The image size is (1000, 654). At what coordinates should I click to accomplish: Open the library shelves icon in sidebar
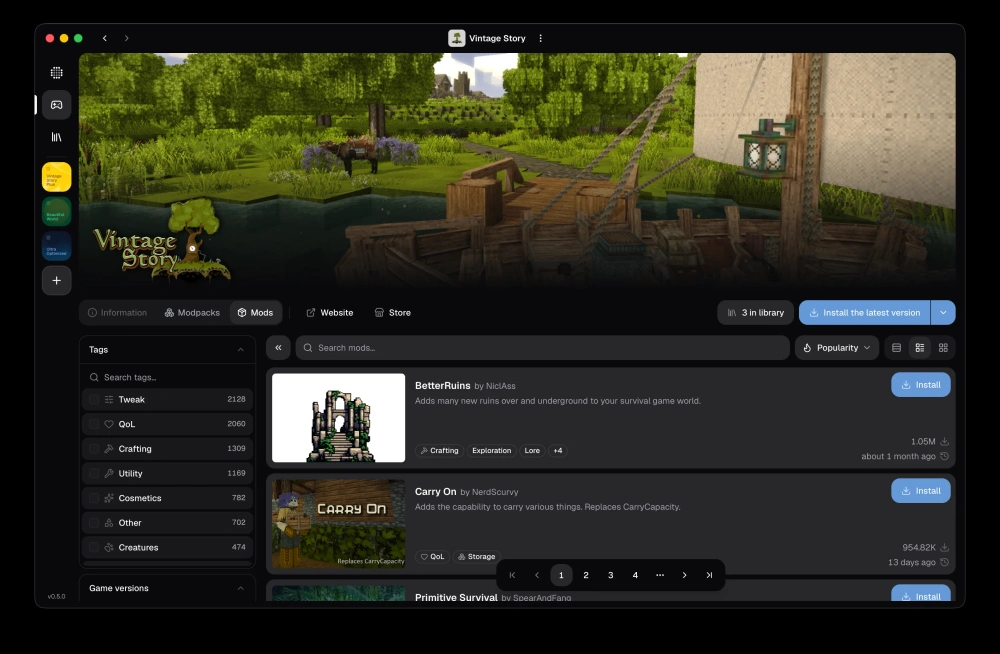tap(57, 137)
